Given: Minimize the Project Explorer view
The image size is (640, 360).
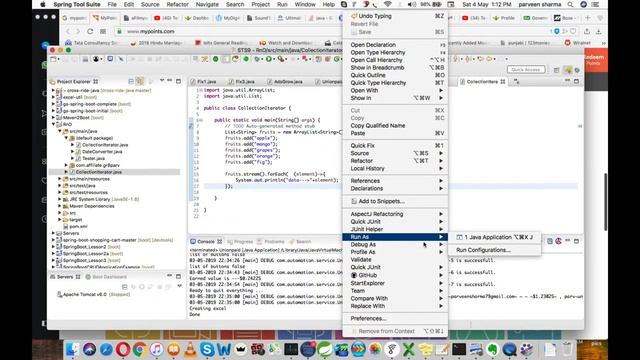Looking at the screenshot, I should [x=170, y=81].
